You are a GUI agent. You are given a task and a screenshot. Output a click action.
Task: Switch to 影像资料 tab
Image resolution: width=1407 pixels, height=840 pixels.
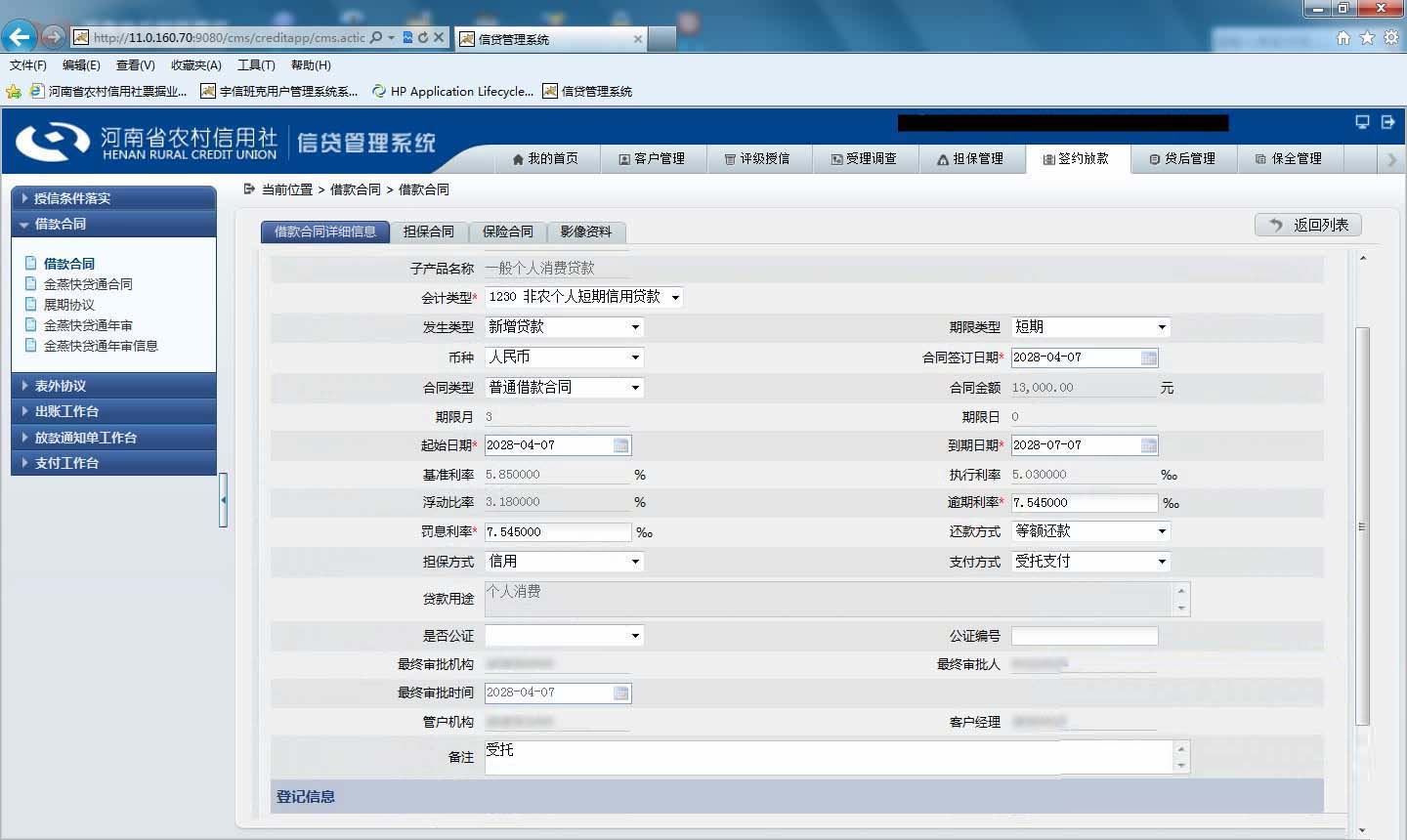586,231
